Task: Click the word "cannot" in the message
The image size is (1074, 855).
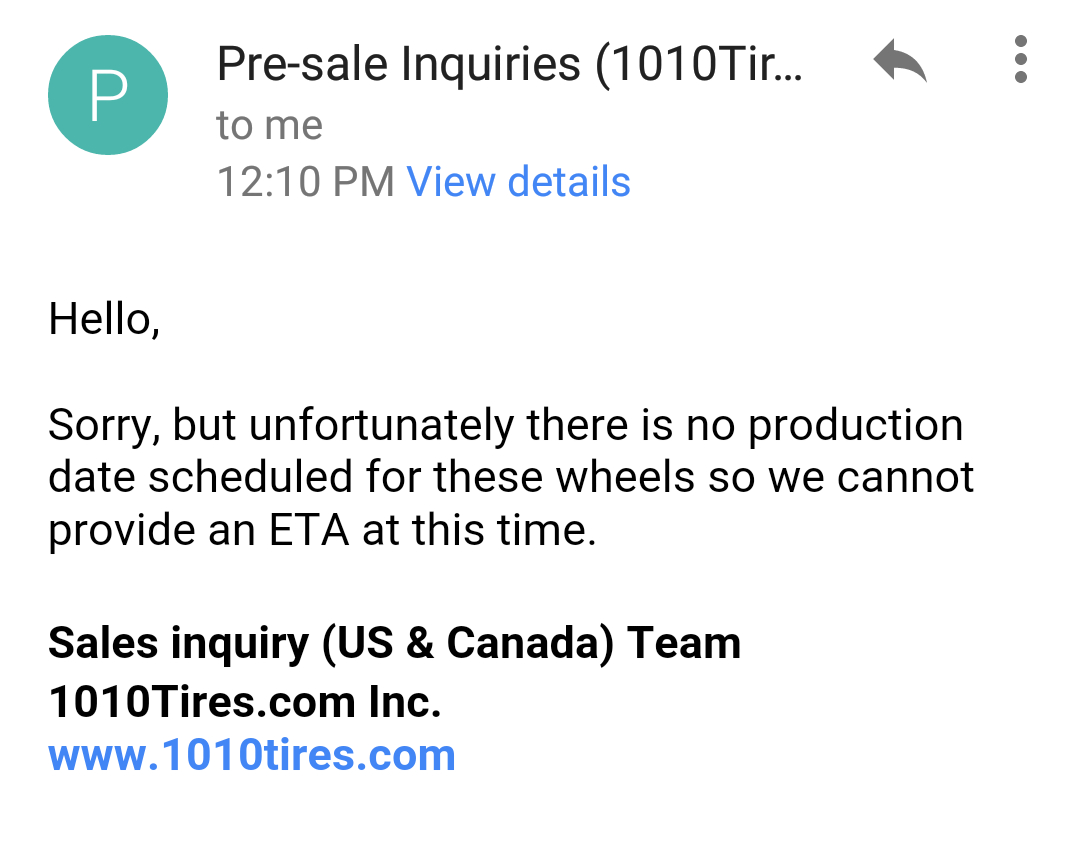Action: (905, 478)
